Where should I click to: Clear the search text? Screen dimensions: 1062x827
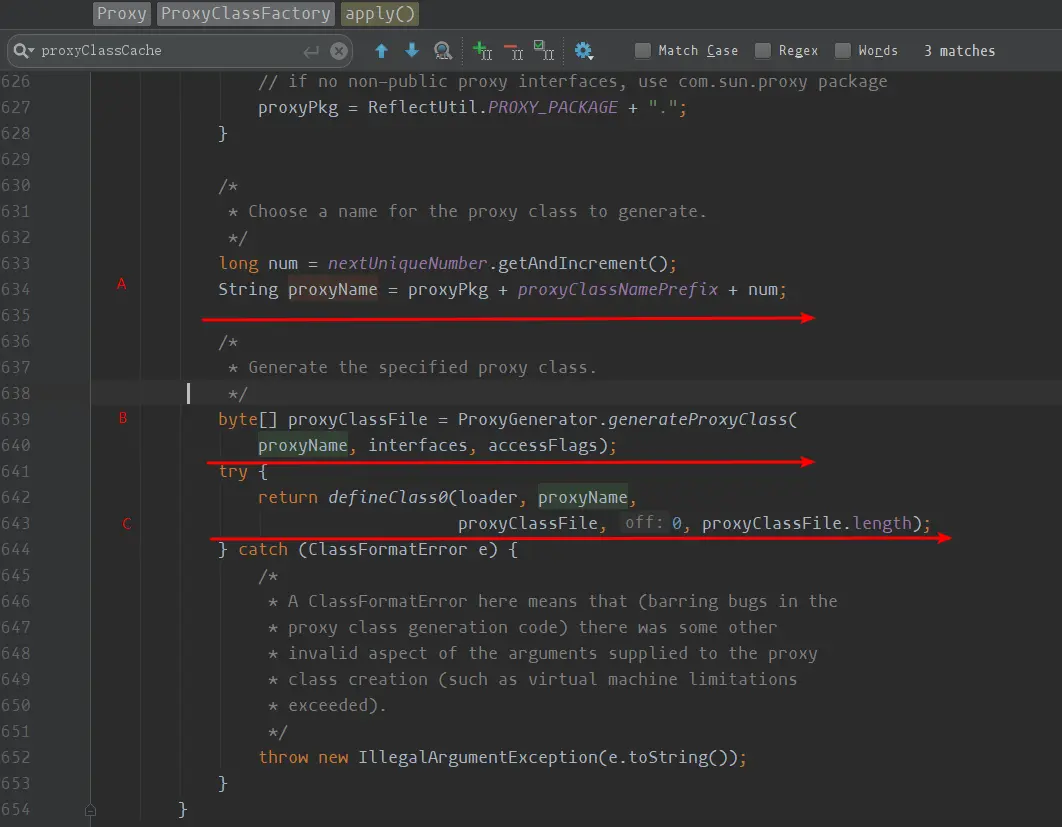[x=339, y=51]
